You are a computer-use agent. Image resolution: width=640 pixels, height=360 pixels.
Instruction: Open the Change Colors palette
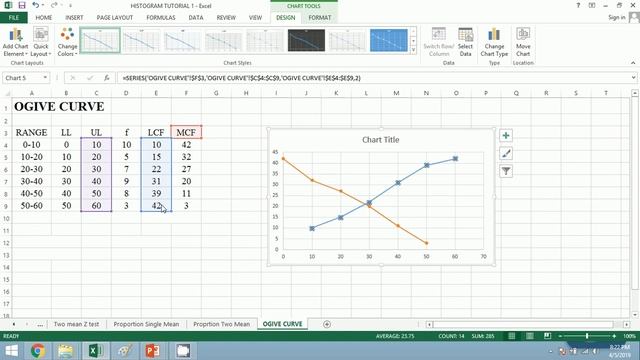(67, 42)
